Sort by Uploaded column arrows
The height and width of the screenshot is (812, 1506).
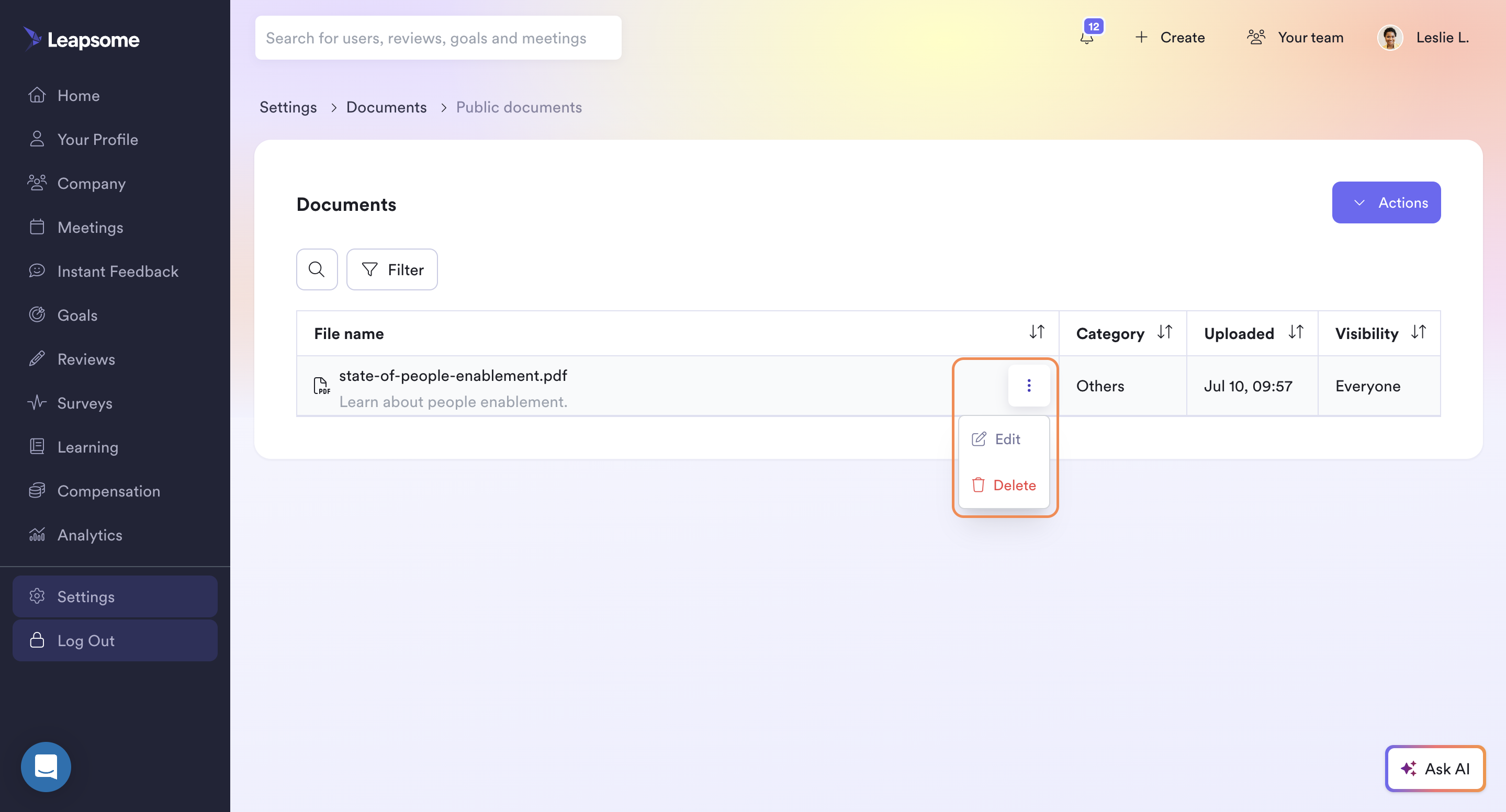click(x=1296, y=332)
